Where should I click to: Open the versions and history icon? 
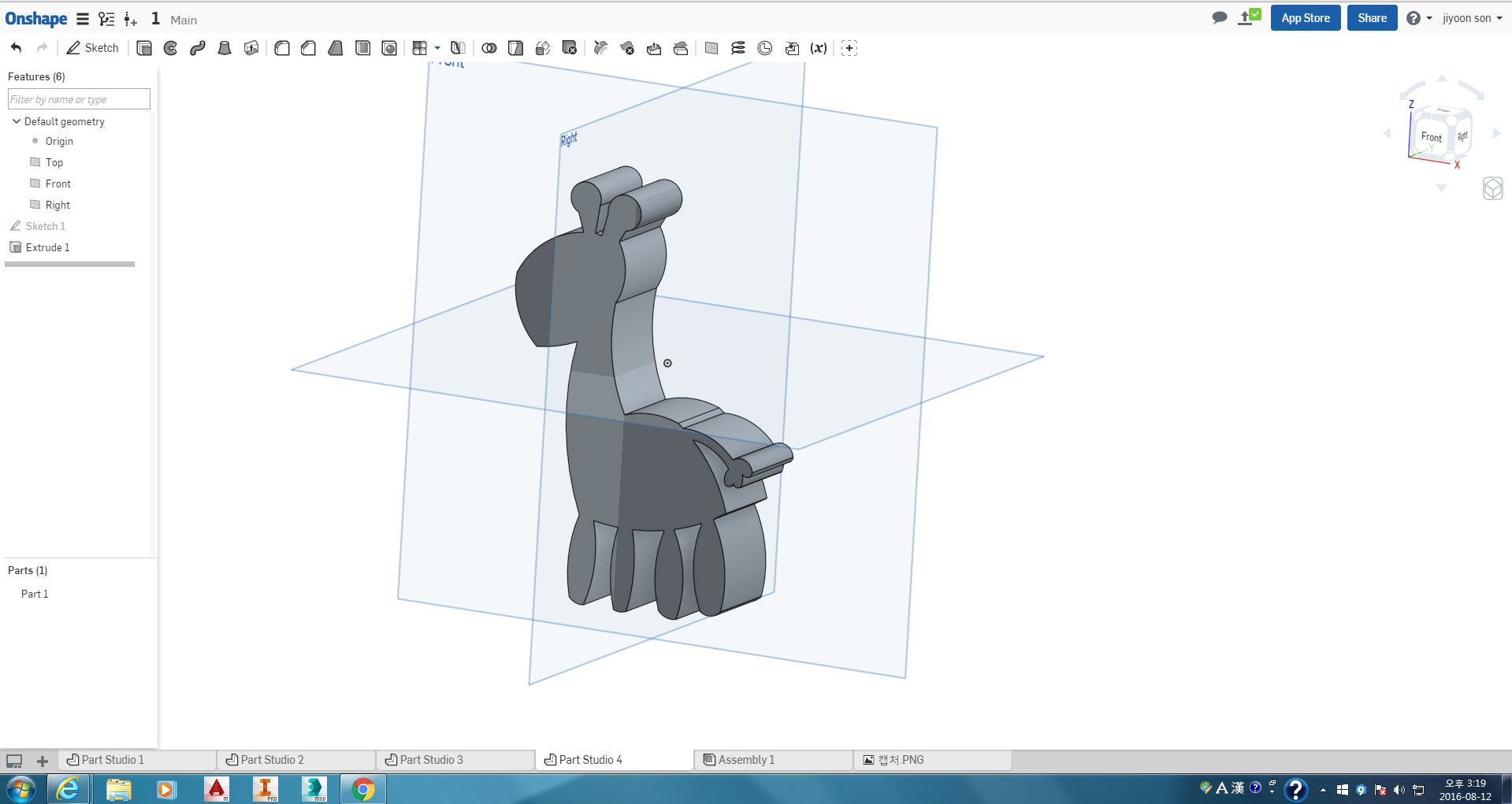coord(106,19)
